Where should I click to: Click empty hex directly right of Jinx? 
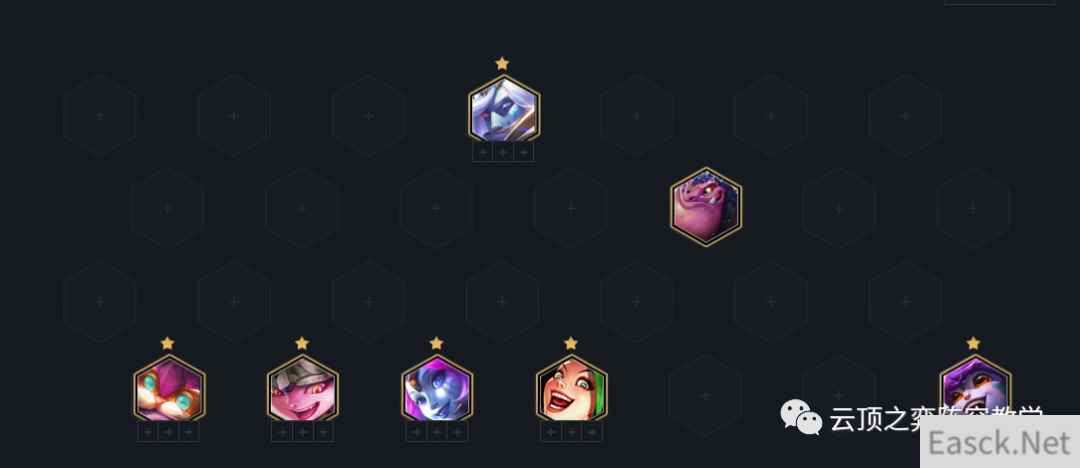tap(705, 396)
